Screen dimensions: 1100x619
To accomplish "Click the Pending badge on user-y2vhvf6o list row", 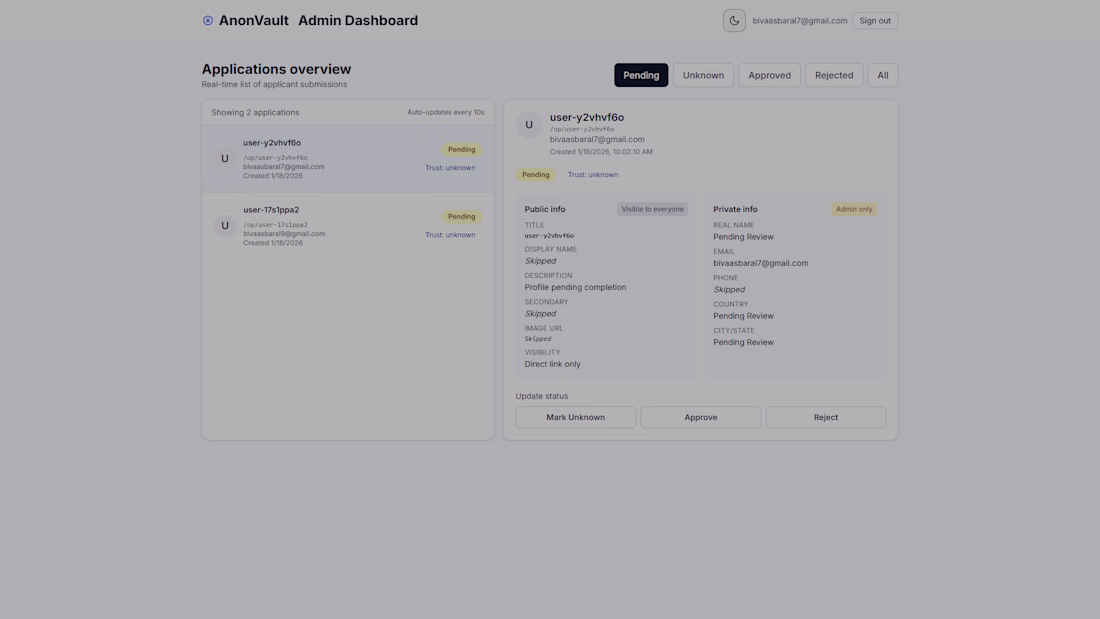I will [461, 149].
